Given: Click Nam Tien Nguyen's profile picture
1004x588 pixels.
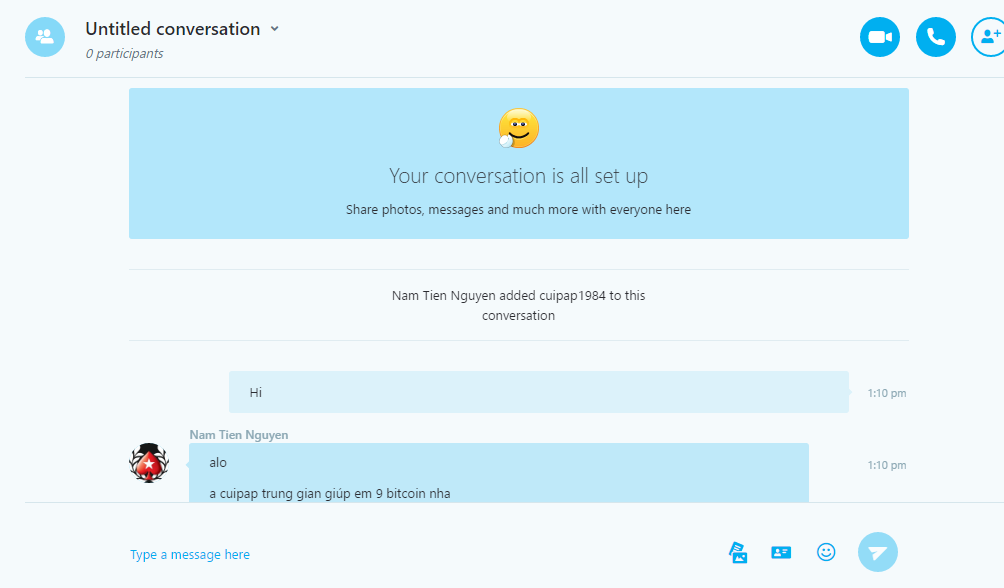Looking at the screenshot, I should pyautogui.click(x=149, y=463).
